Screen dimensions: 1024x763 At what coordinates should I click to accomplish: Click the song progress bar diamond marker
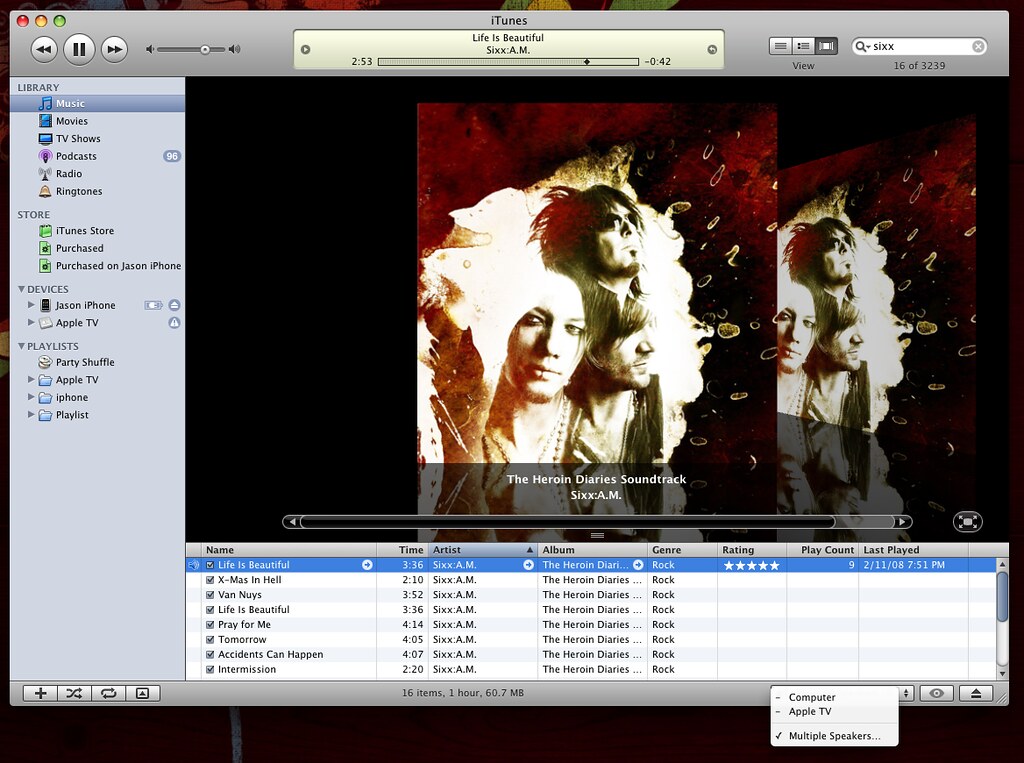pyautogui.click(x=586, y=61)
